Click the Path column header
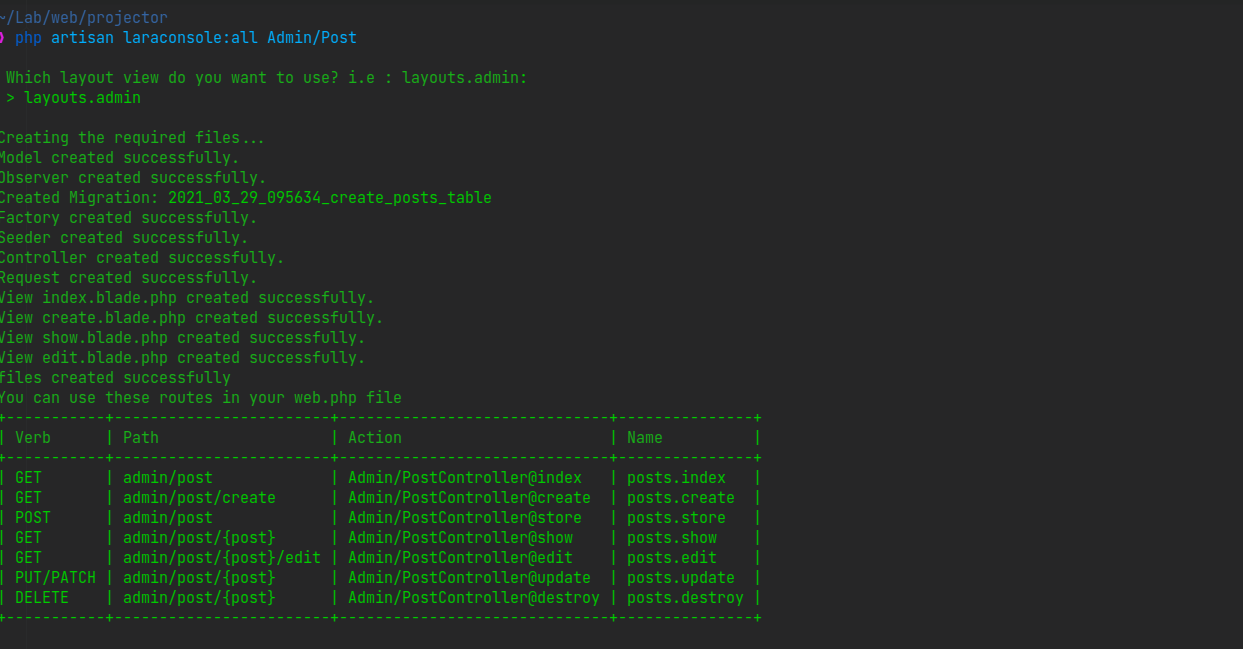The width and height of the screenshot is (1243, 649). pos(141,438)
